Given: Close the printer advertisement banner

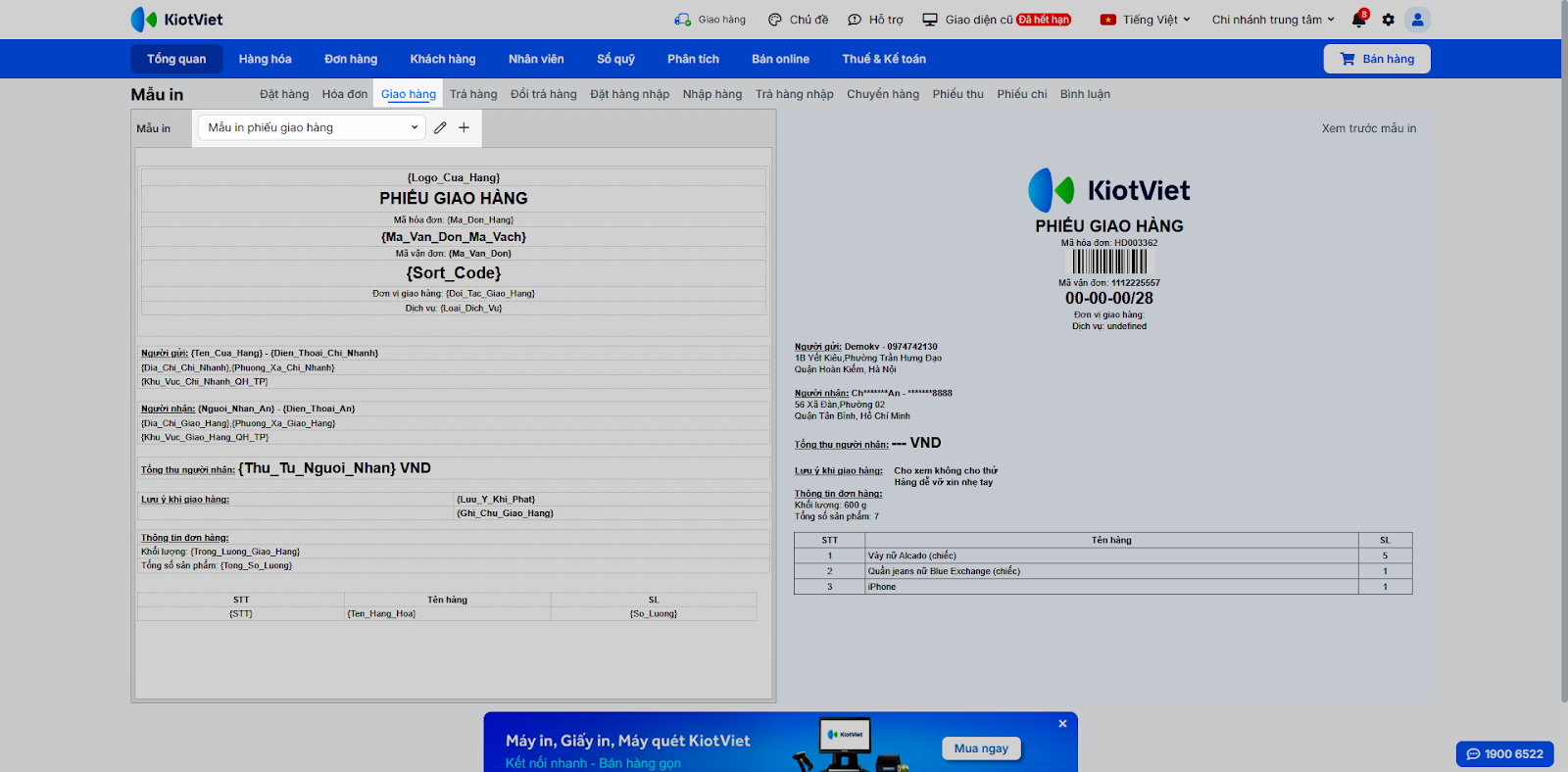Looking at the screenshot, I should 1062,724.
